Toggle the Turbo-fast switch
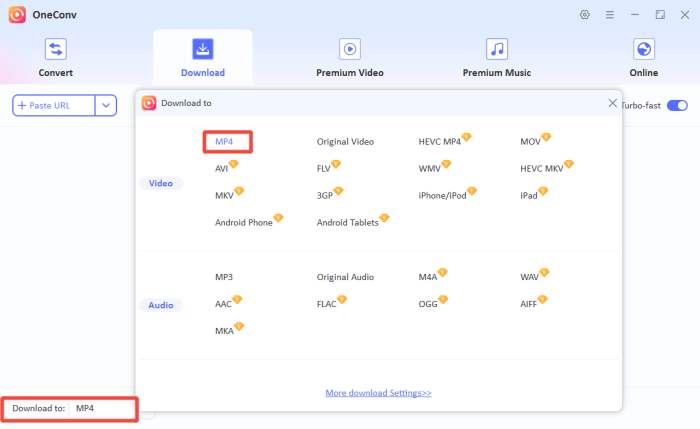 677,105
